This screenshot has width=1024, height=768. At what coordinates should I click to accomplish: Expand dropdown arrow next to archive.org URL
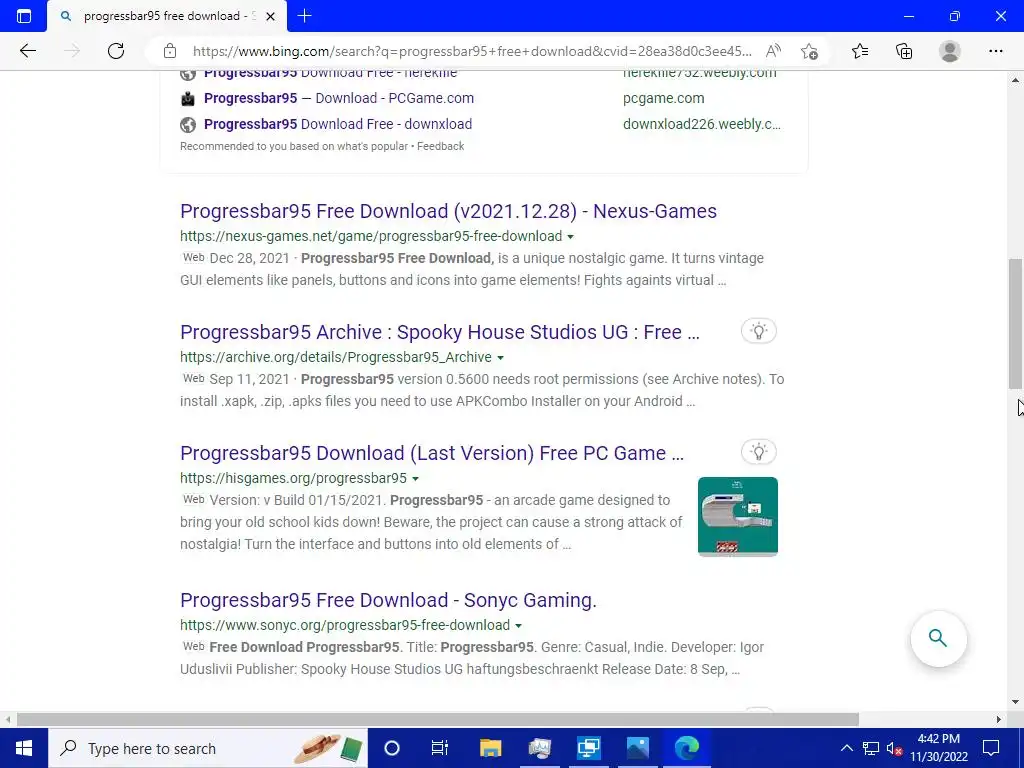(x=500, y=358)
